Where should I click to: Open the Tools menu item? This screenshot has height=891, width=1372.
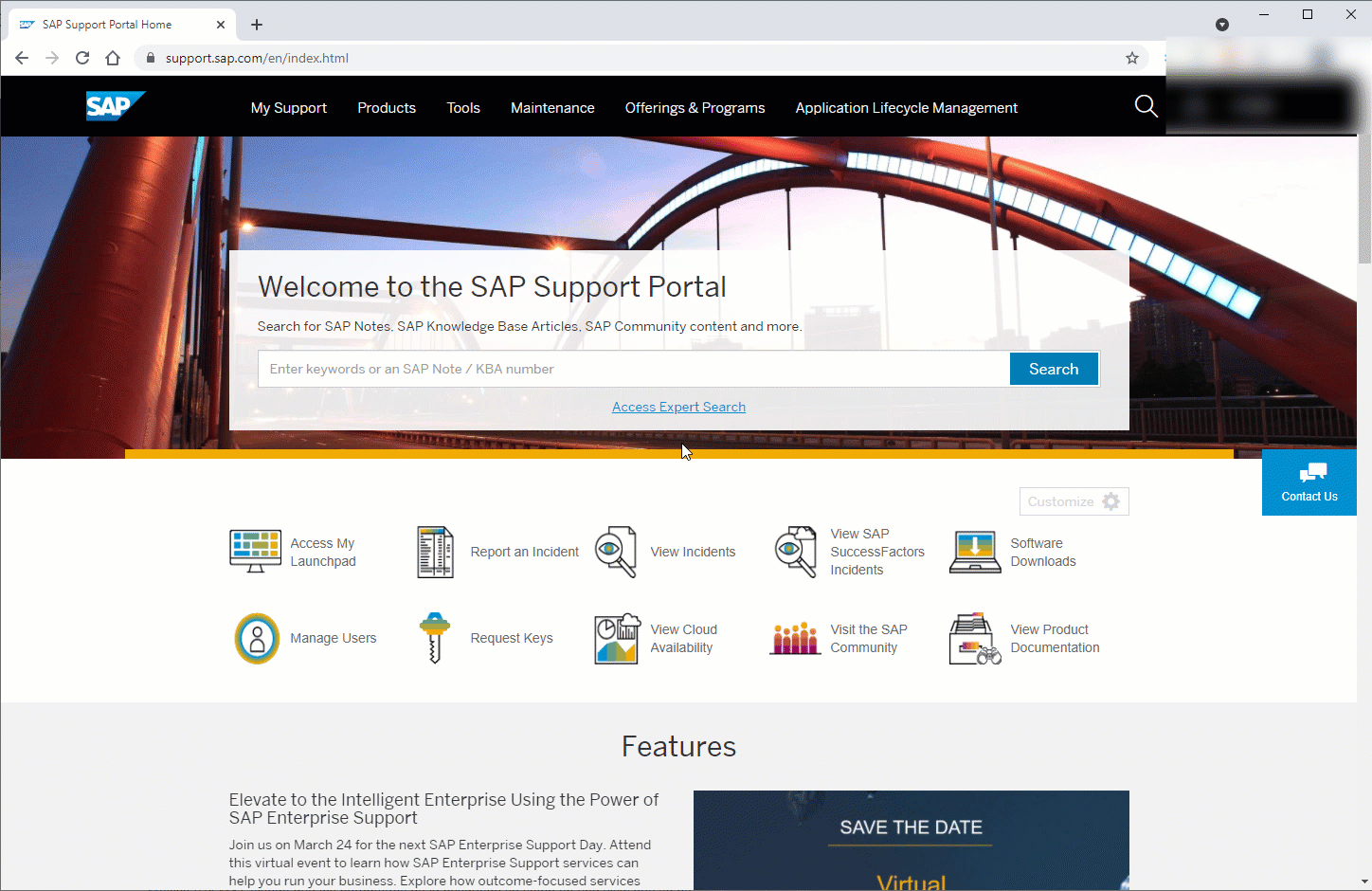point(463,108)
